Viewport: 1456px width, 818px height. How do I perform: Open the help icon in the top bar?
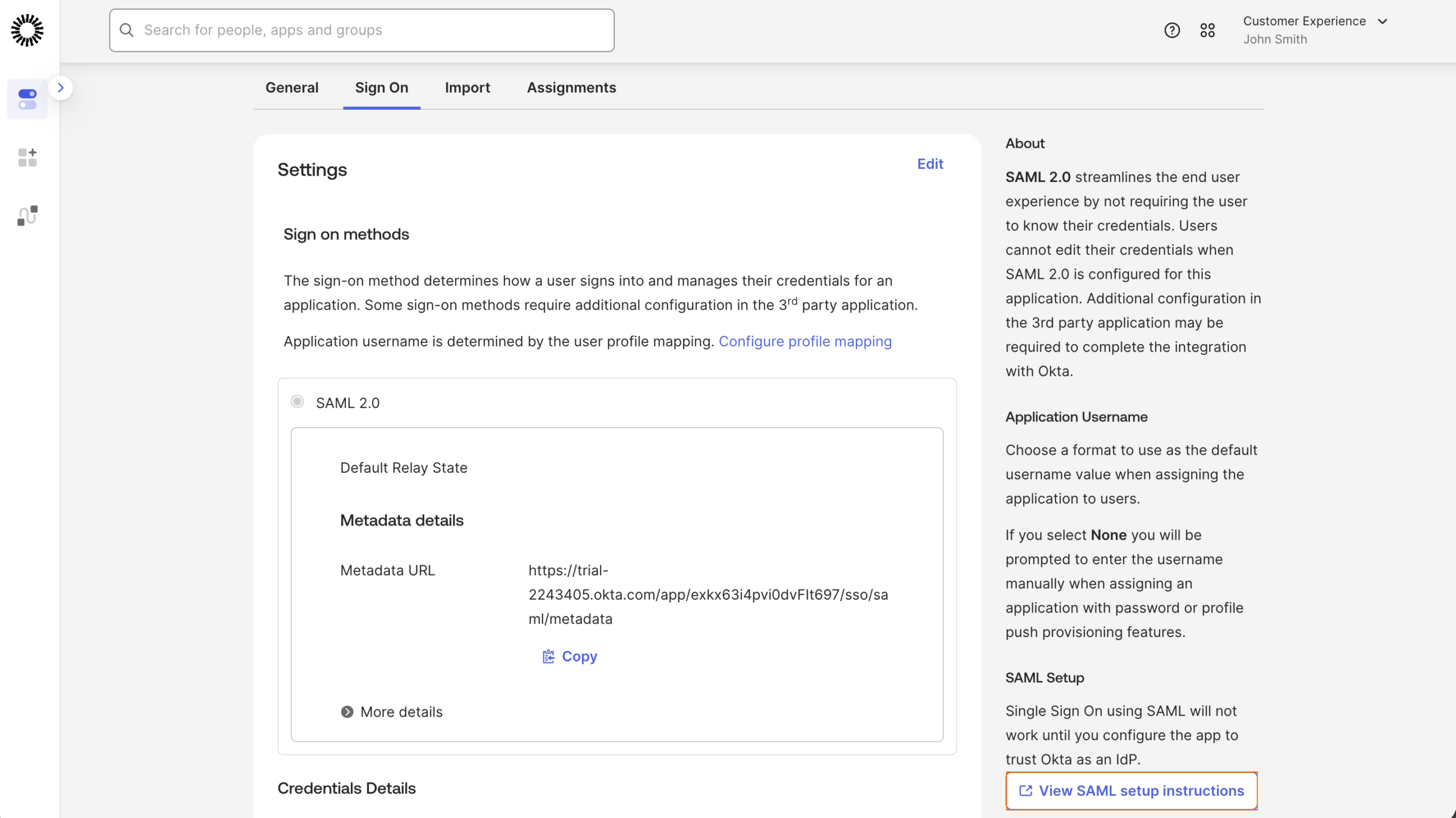tap(1172, 30)
